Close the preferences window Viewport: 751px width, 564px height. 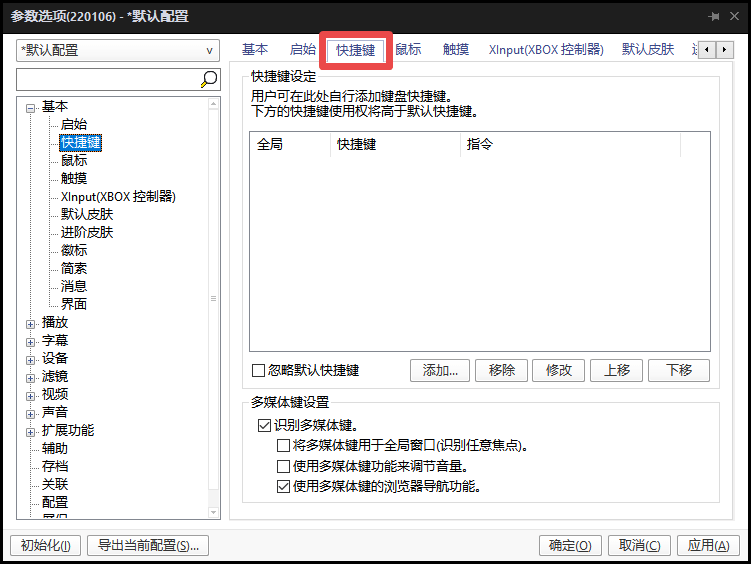(734, 16)
